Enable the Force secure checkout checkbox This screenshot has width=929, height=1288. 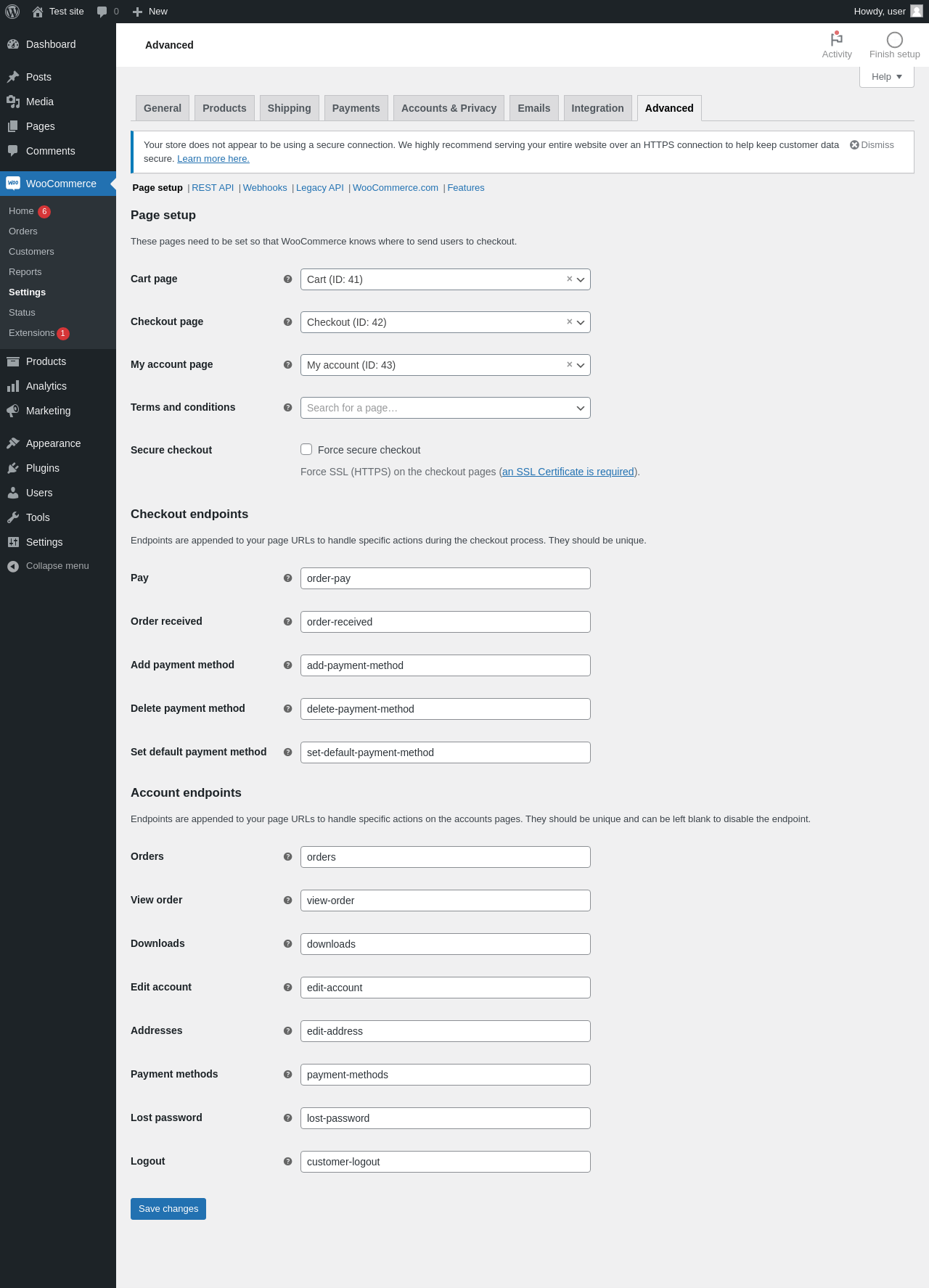(x=306, y=450)
